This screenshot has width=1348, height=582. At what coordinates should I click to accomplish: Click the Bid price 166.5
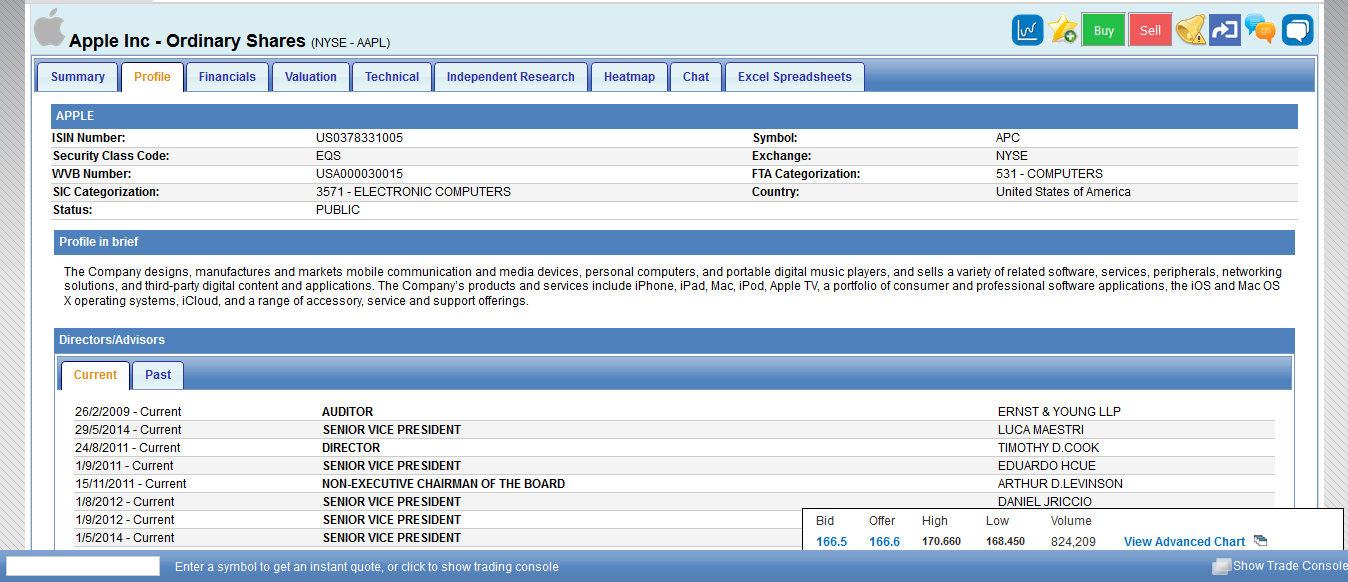point(831,542)
